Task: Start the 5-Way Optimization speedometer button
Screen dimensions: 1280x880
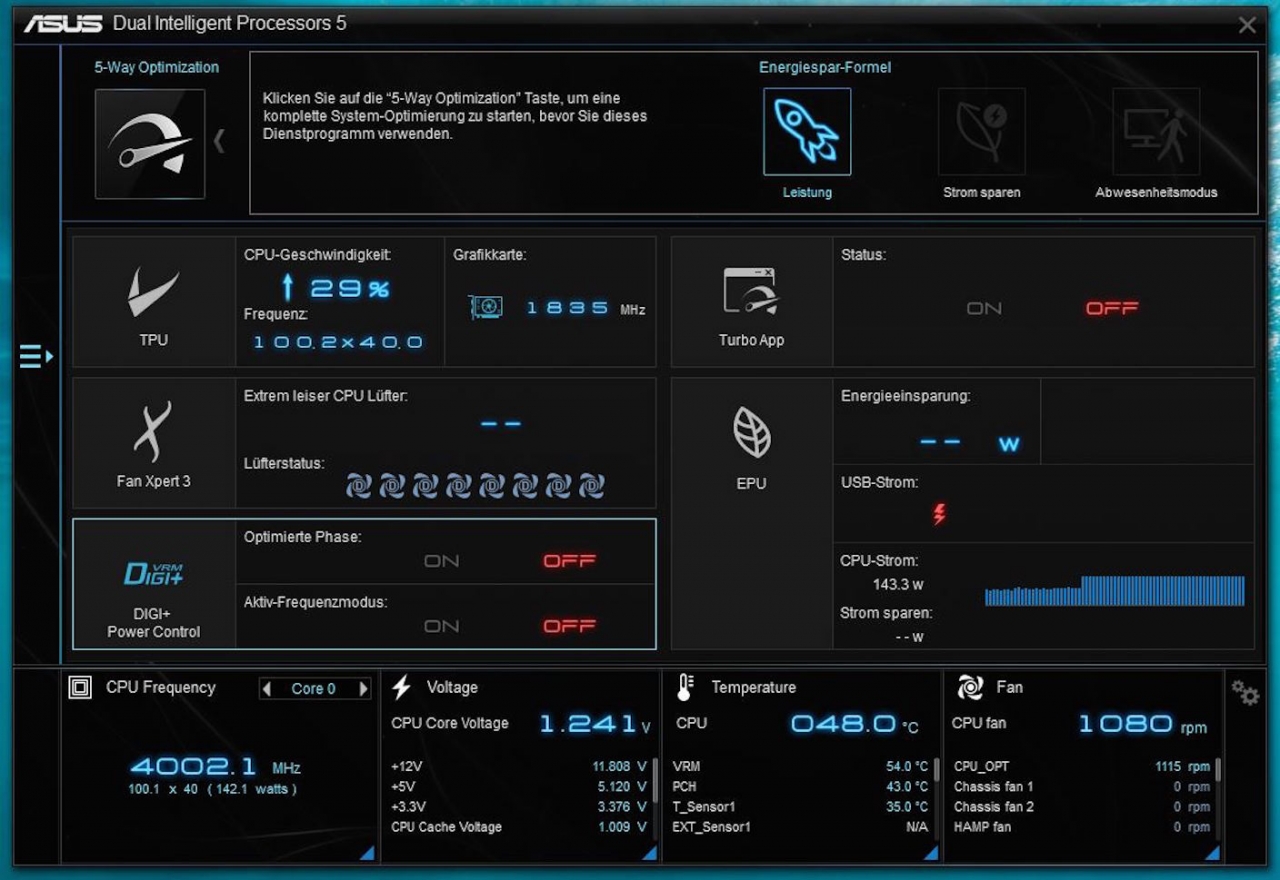Action: (x=150, y=144)
